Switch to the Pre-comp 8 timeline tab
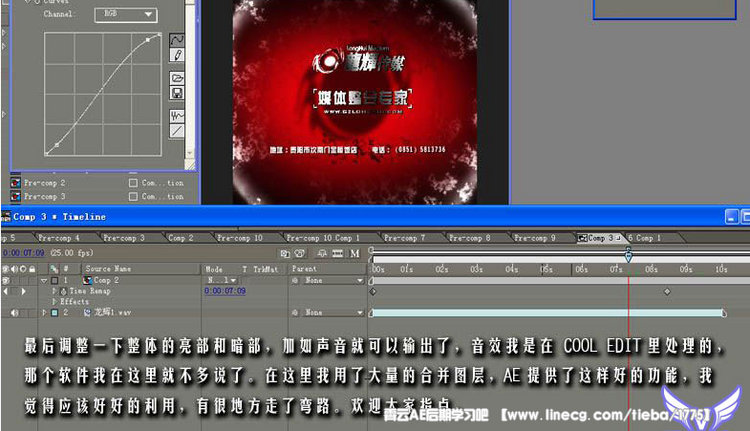 pyautogui.click(x=469, y=238)
